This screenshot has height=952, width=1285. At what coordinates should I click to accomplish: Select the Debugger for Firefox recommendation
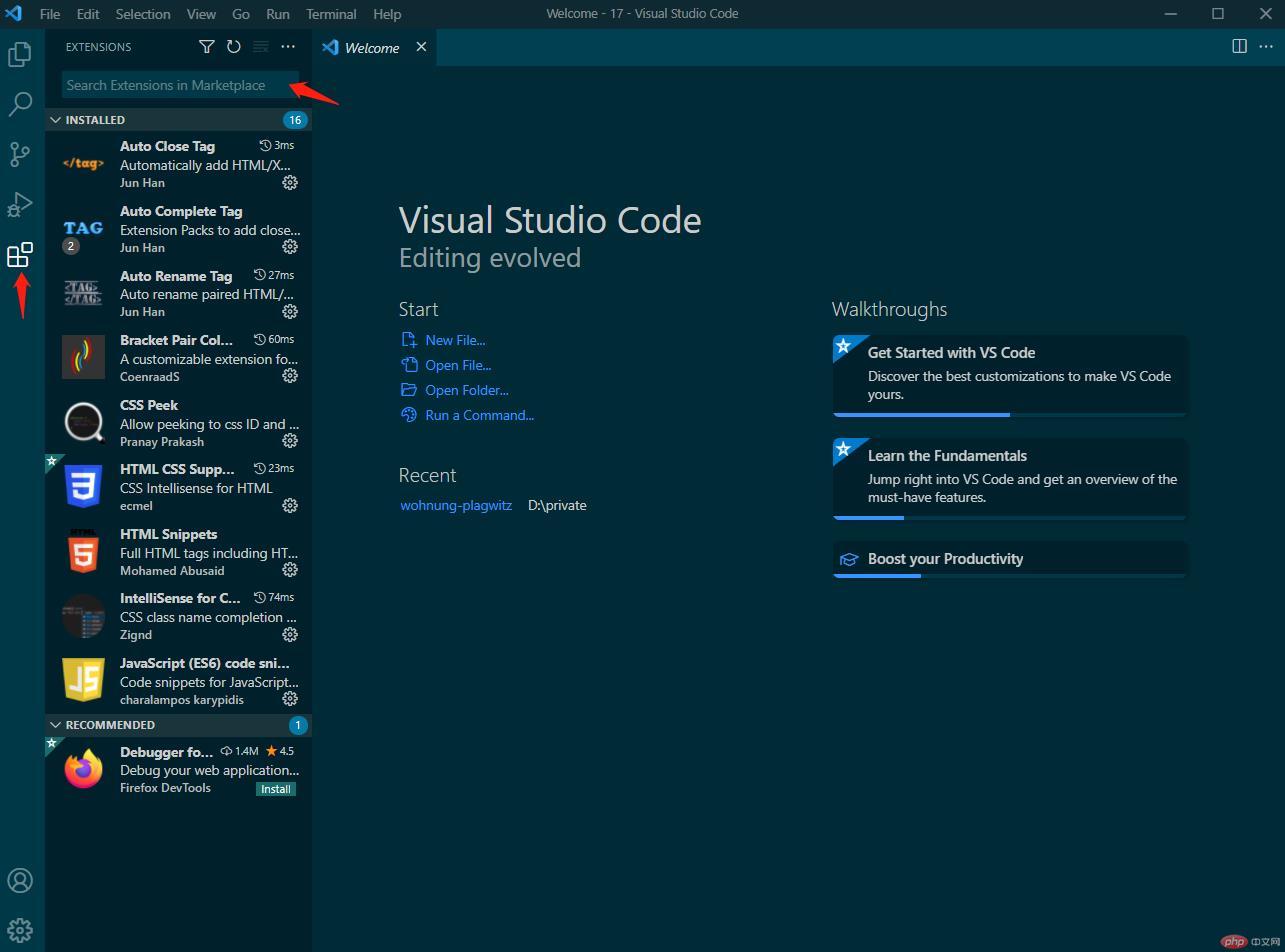click(178, 769)
